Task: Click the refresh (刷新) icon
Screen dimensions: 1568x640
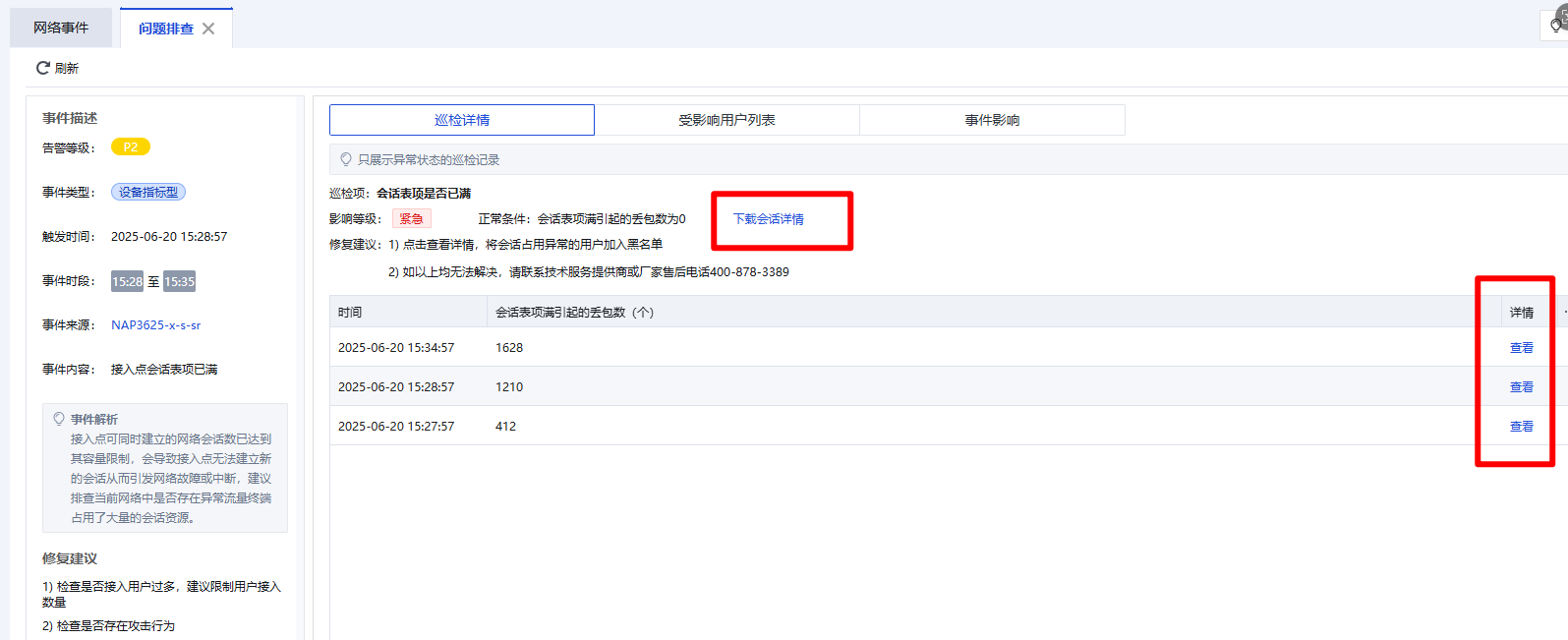Action: click(42, 68)
